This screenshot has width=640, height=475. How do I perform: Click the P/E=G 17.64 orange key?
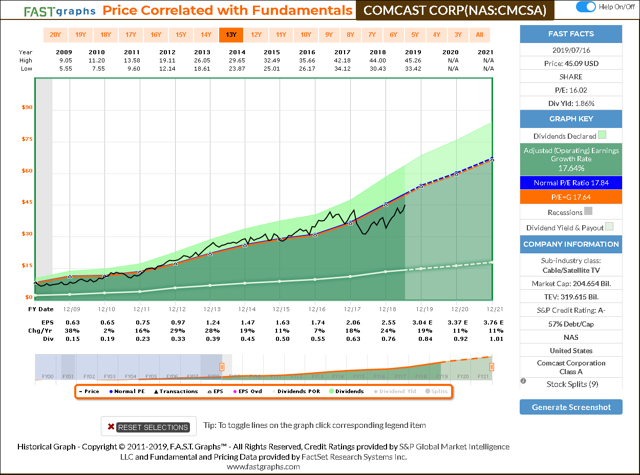tap(571, 197)
